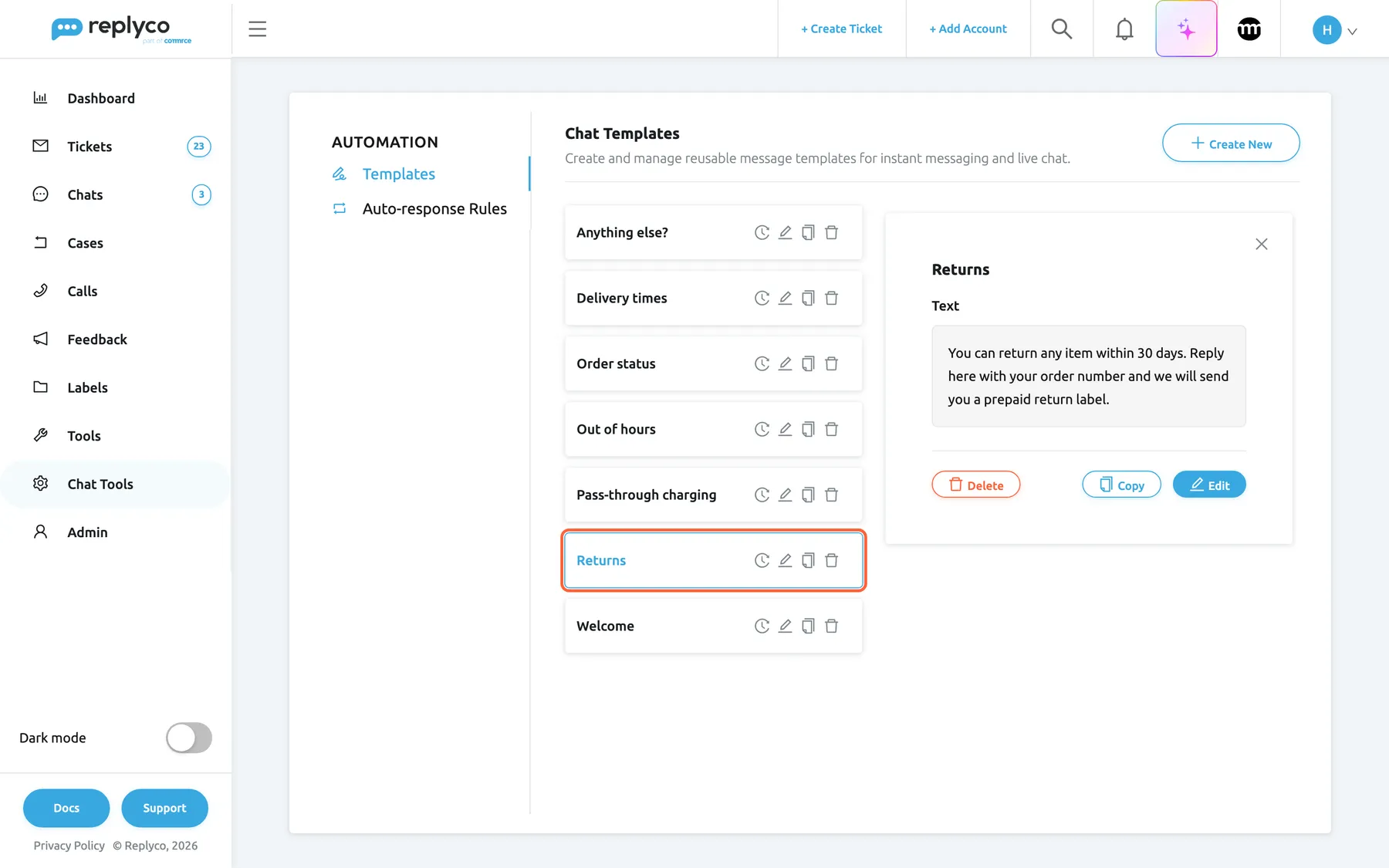Select the Welcome template name
The height and width of the screenshot is (868, 1389).
tap(605, 626)
